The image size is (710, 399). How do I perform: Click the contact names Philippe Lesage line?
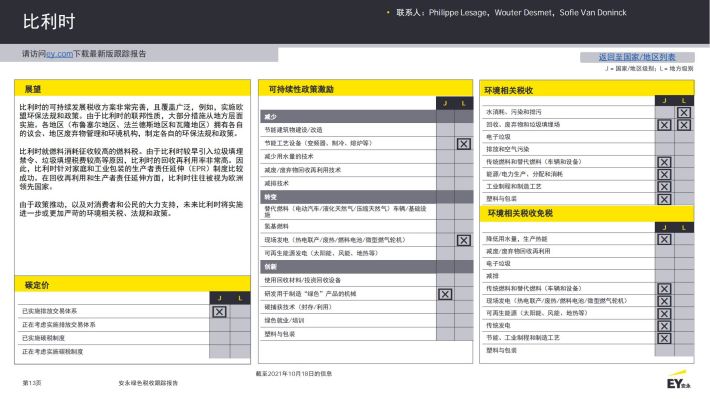511,13
